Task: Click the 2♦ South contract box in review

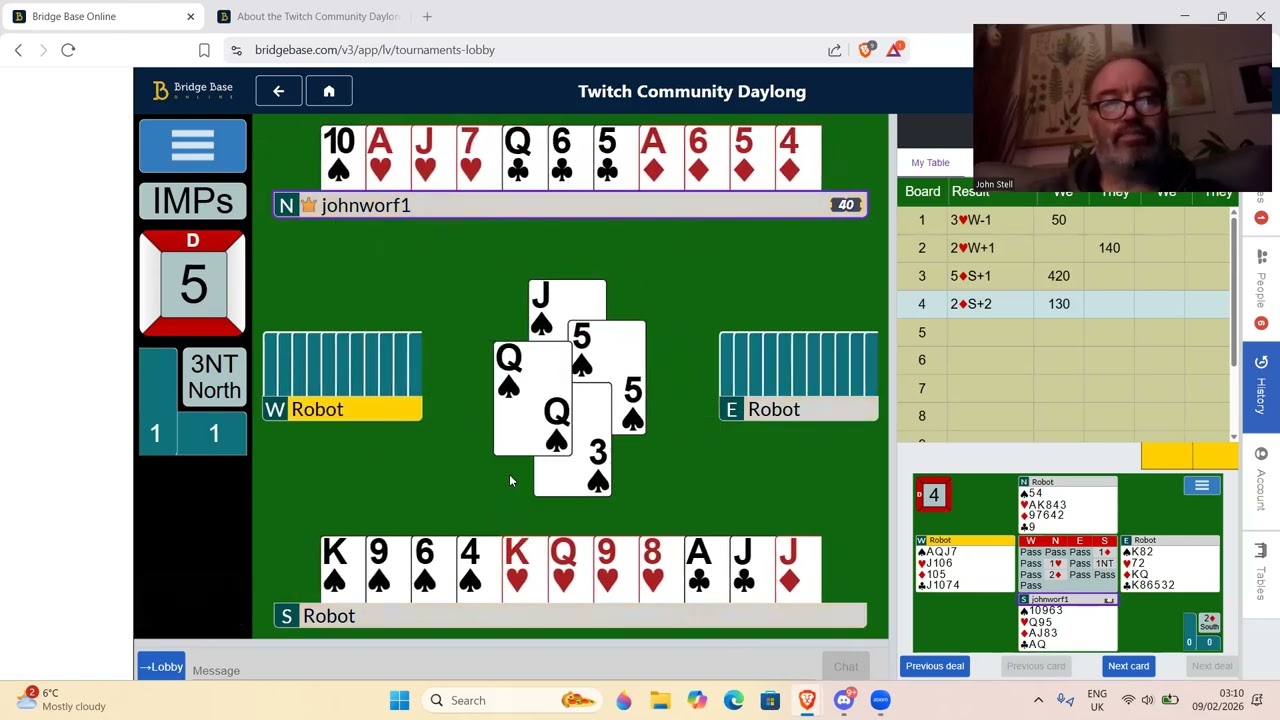Action: [x=1209, y=624]
